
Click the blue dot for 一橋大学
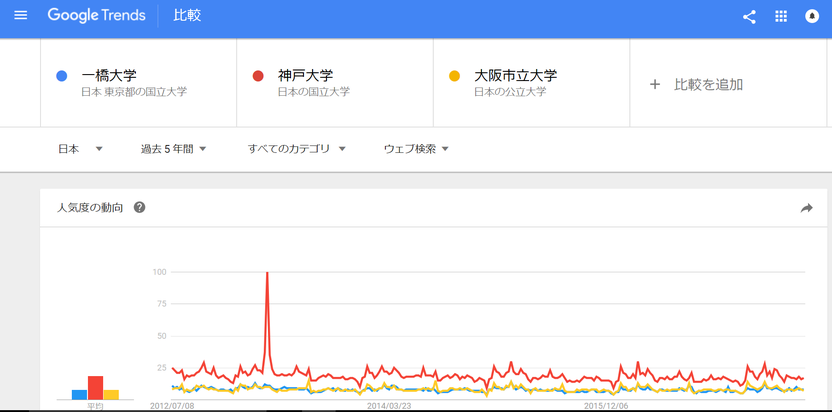coord(62,76)
